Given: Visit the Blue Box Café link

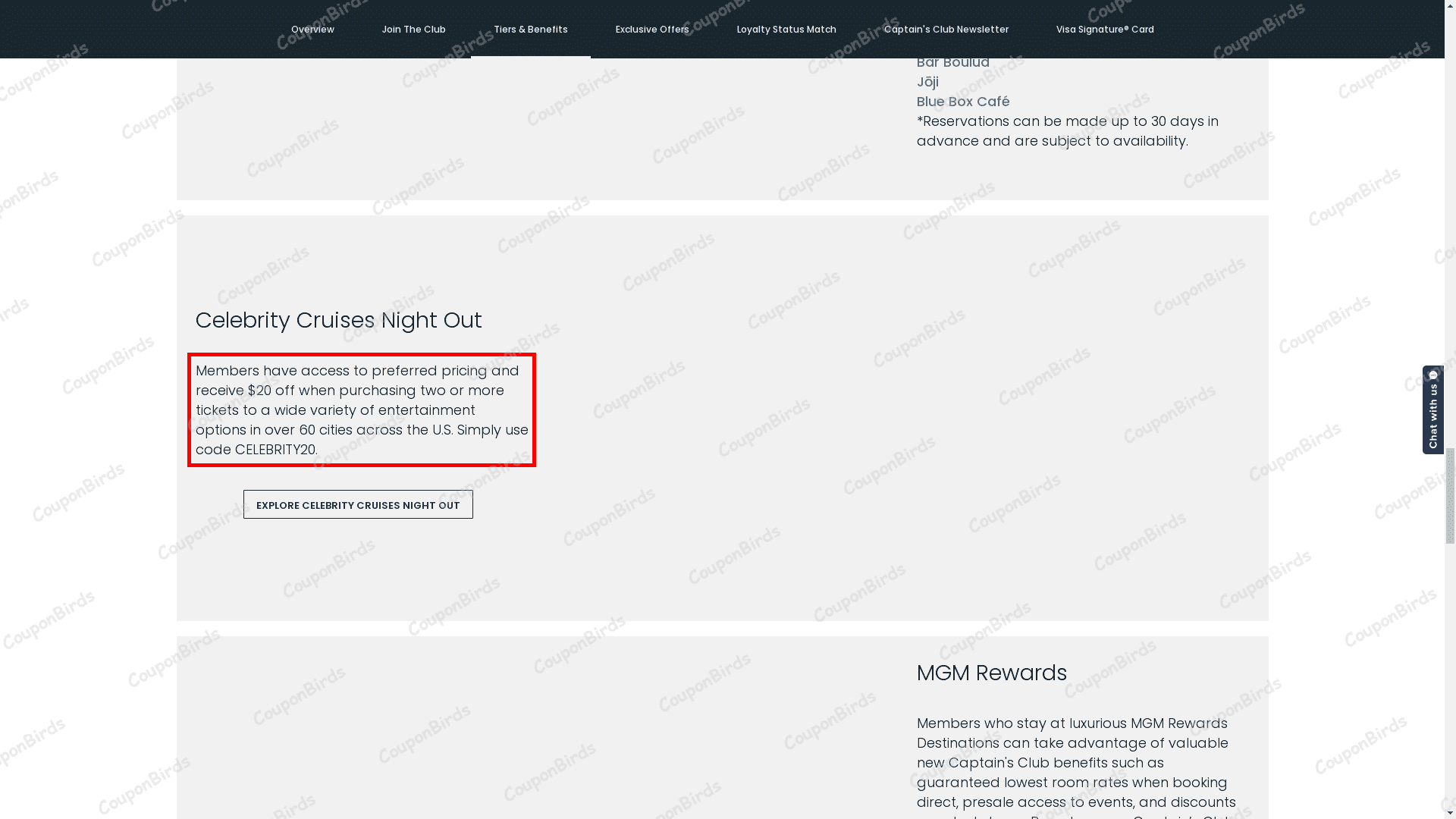Looking at the screenshot, I should [x=962, y=101].
